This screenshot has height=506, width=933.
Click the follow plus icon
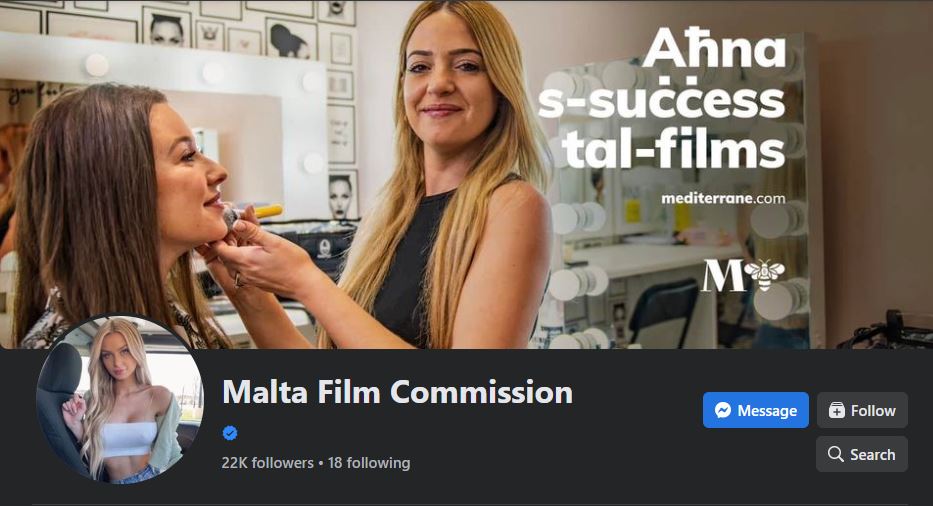click(x=837, y=410)
